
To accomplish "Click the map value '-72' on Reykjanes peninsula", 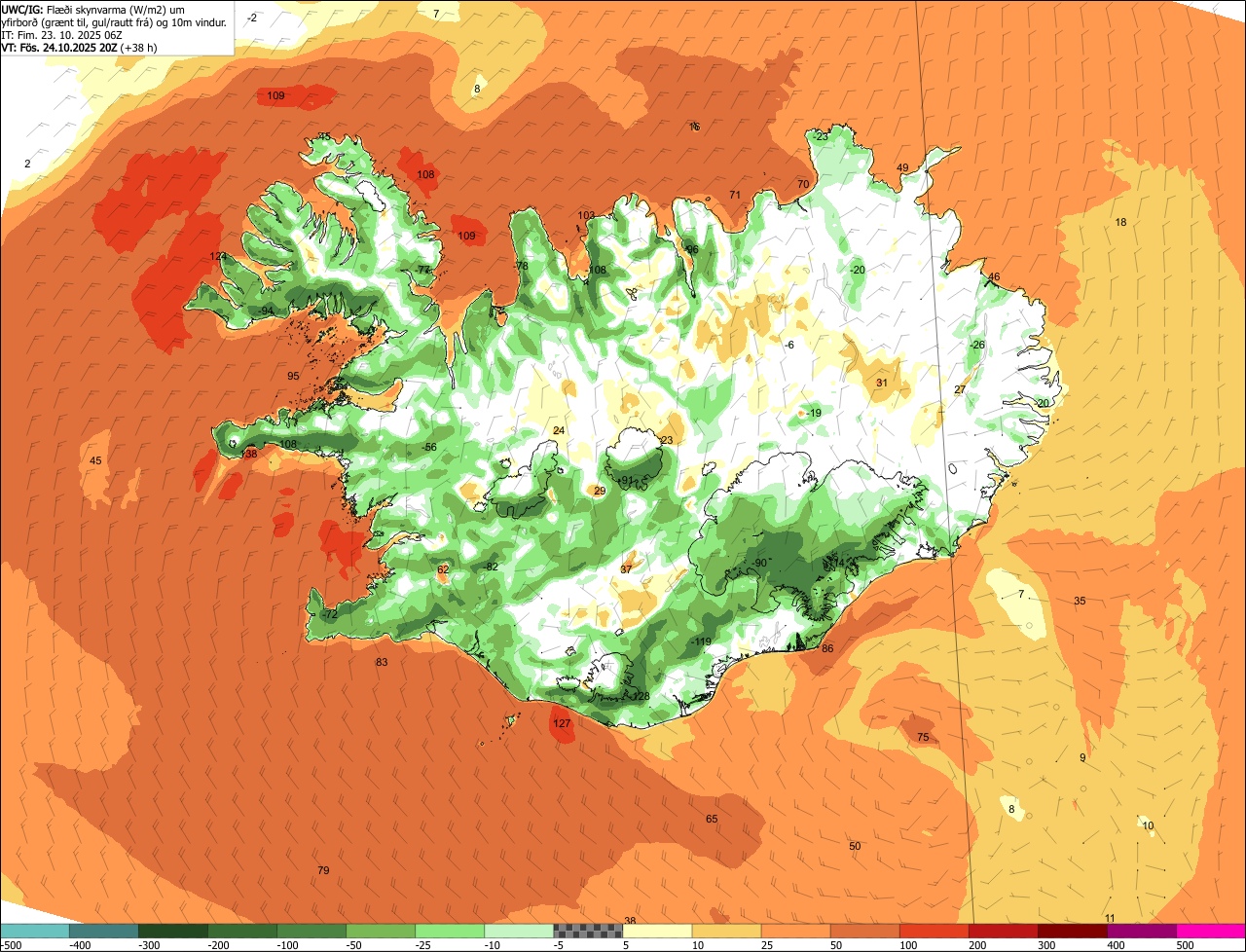I will point(328,614).
